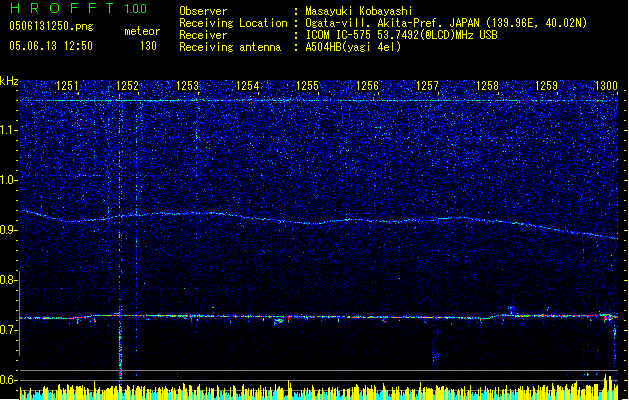Click observer name Masayuki Kobayashi
629x400 pixels.
click(359, 11)
